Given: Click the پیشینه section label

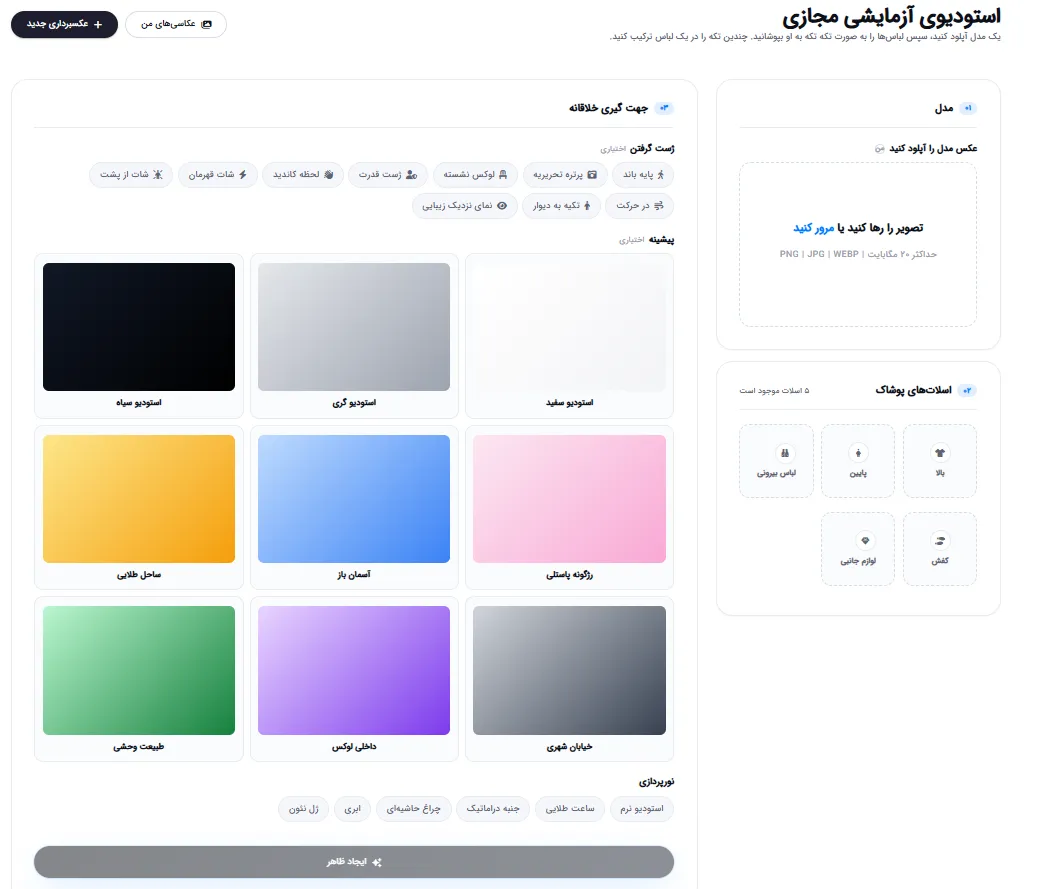Looking at the screenshot, I should [x=661, y=240].
